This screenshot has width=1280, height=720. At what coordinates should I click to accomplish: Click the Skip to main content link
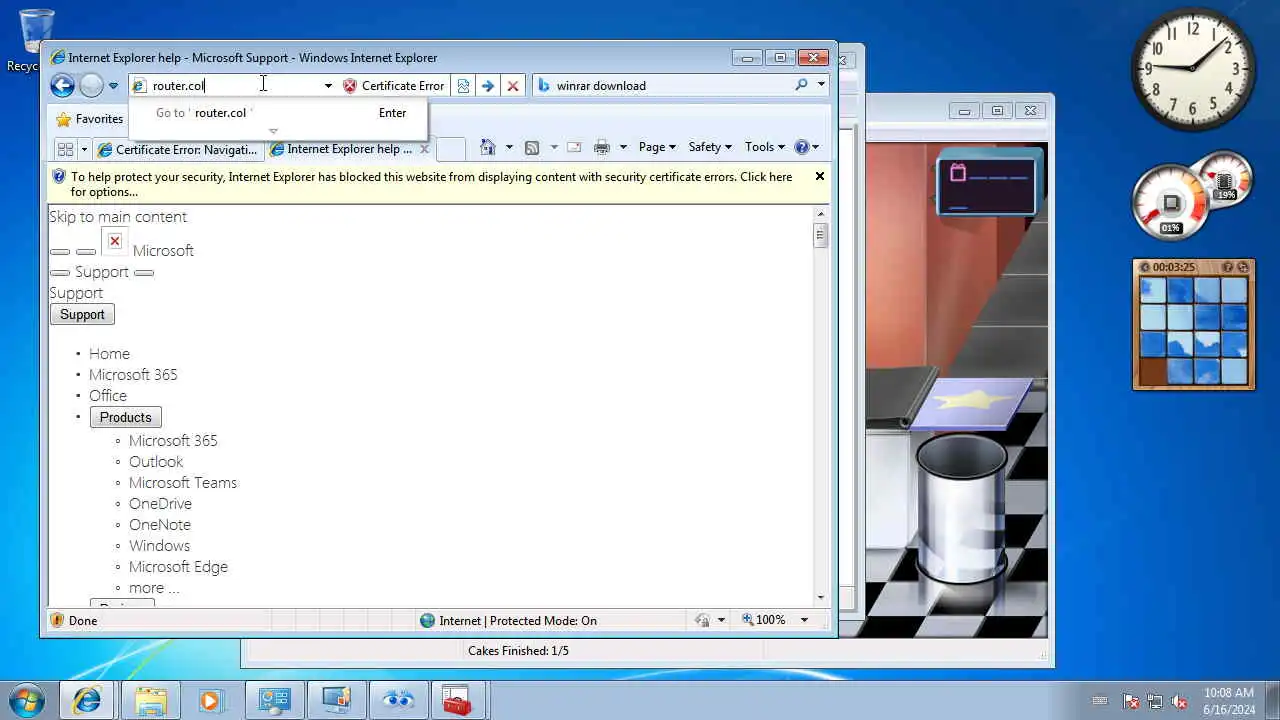tap(118, 217)
